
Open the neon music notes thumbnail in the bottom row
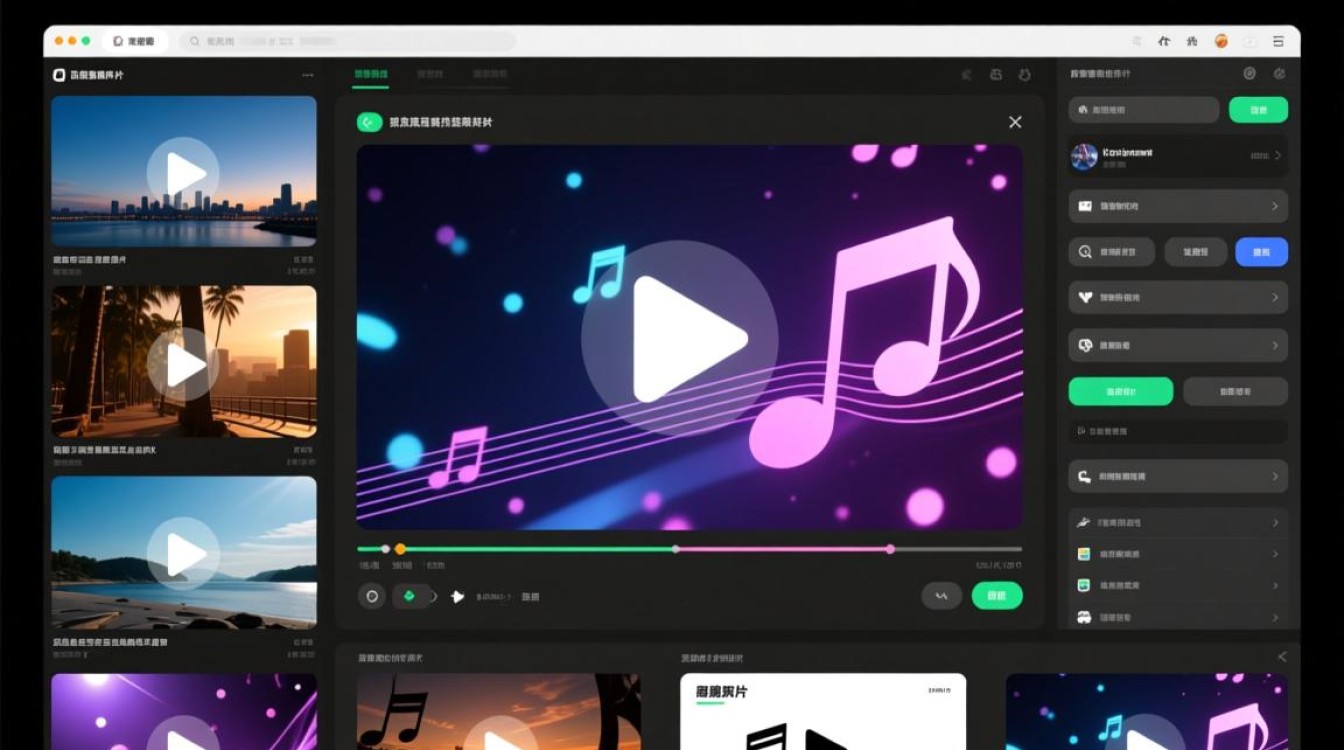[1146, 711]
